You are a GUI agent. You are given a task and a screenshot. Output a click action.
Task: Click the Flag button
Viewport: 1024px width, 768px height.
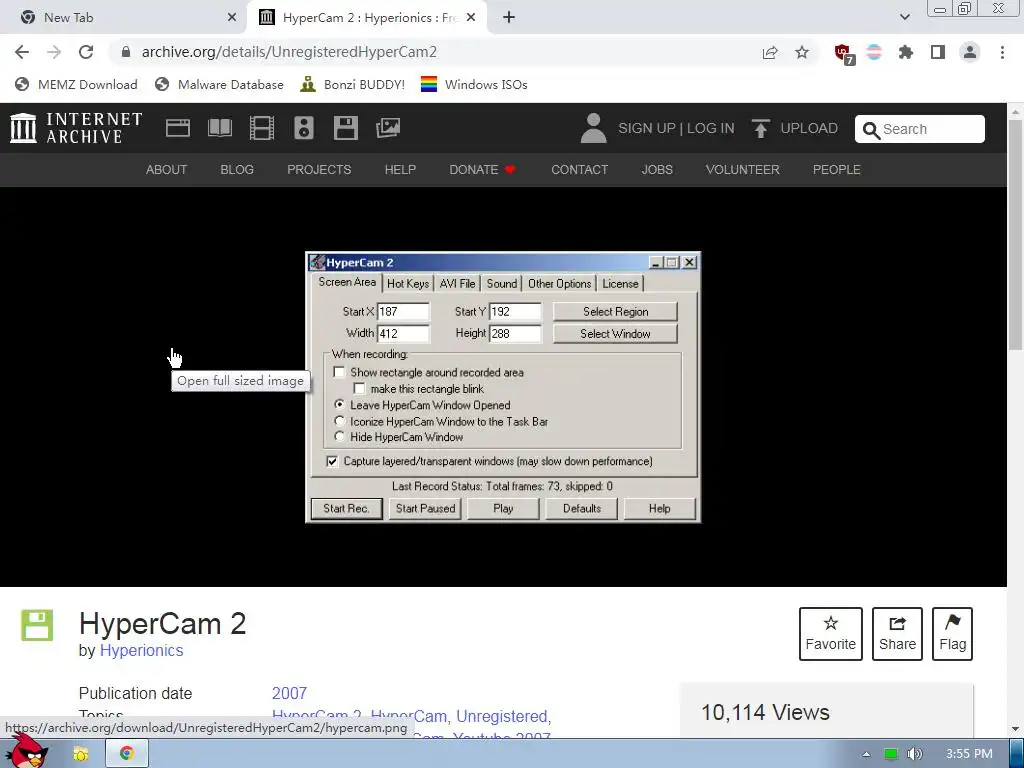click(952, 634)
